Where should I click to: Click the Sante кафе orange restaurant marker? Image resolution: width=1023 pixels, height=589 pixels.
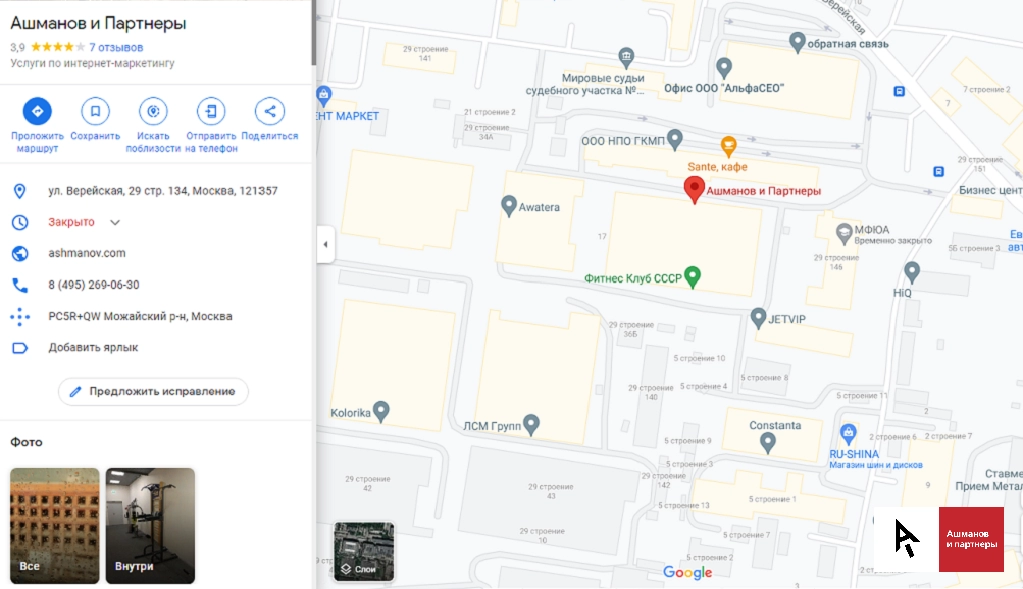(728, 145)
